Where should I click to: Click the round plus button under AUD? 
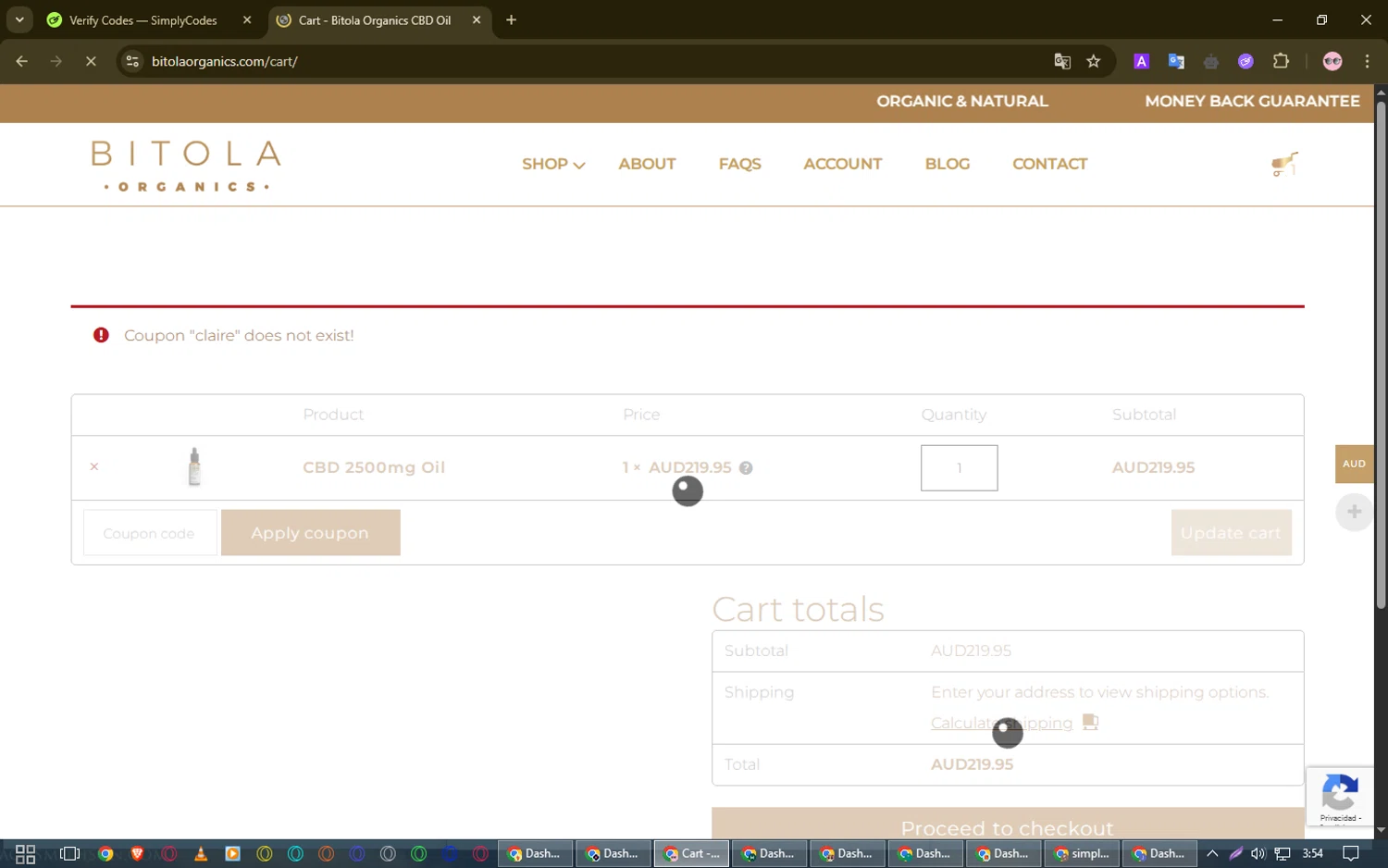(x=1354, y=512)
